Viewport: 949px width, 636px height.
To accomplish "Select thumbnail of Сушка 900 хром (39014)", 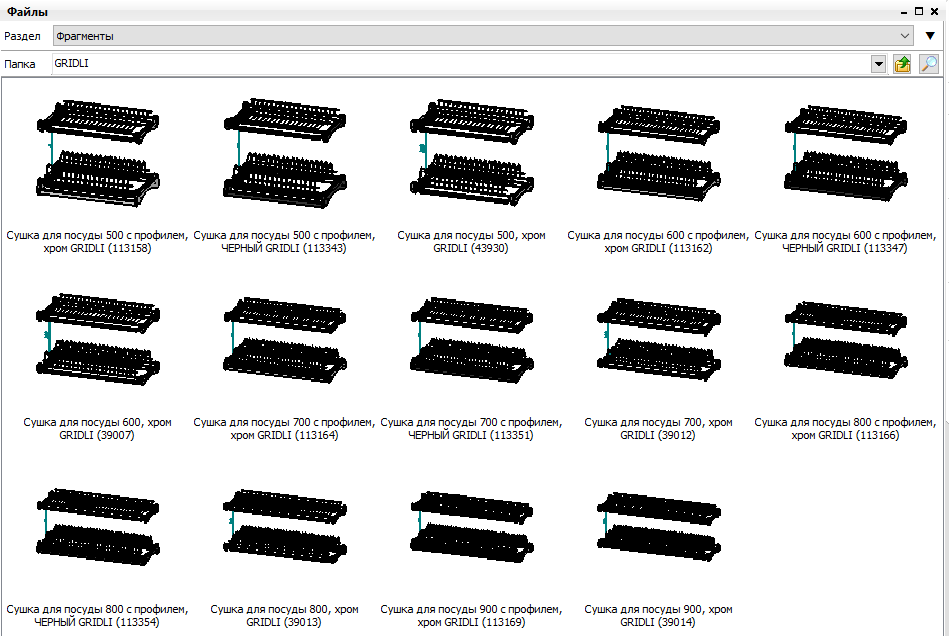I will [x=658, y=526].
